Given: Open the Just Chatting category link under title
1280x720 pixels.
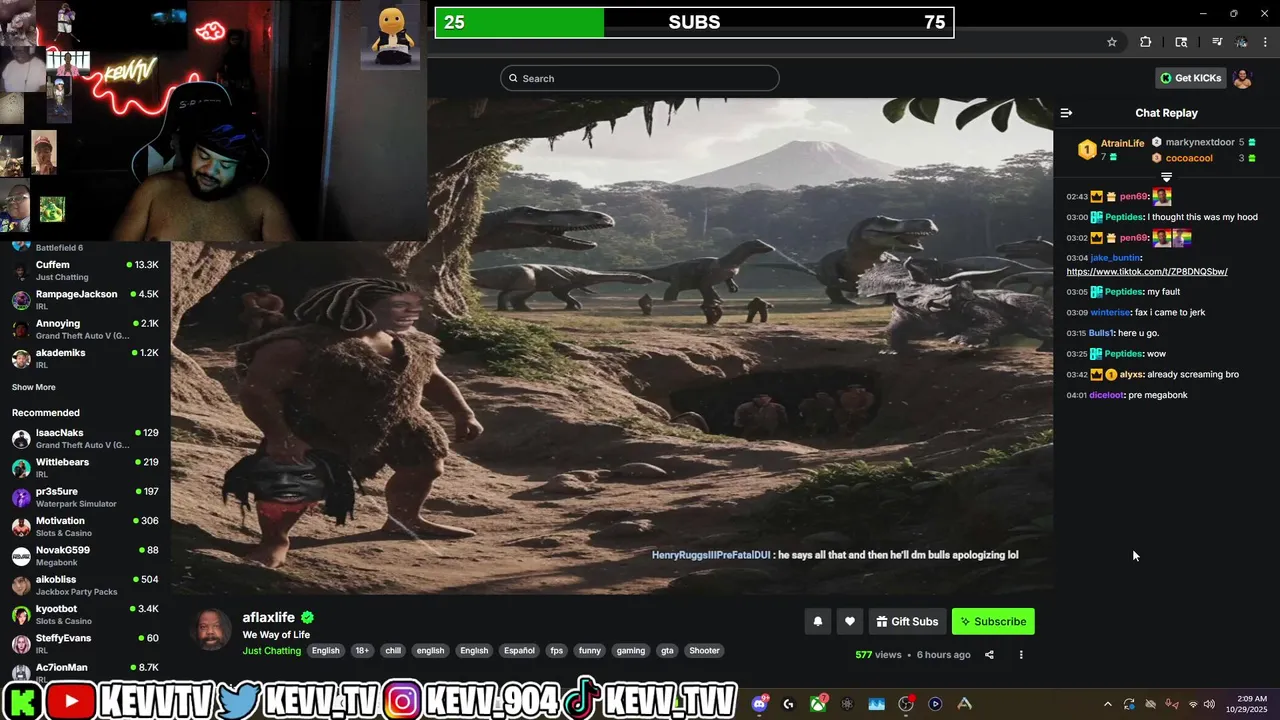Looking at the screenshot, I should point(271,650).
